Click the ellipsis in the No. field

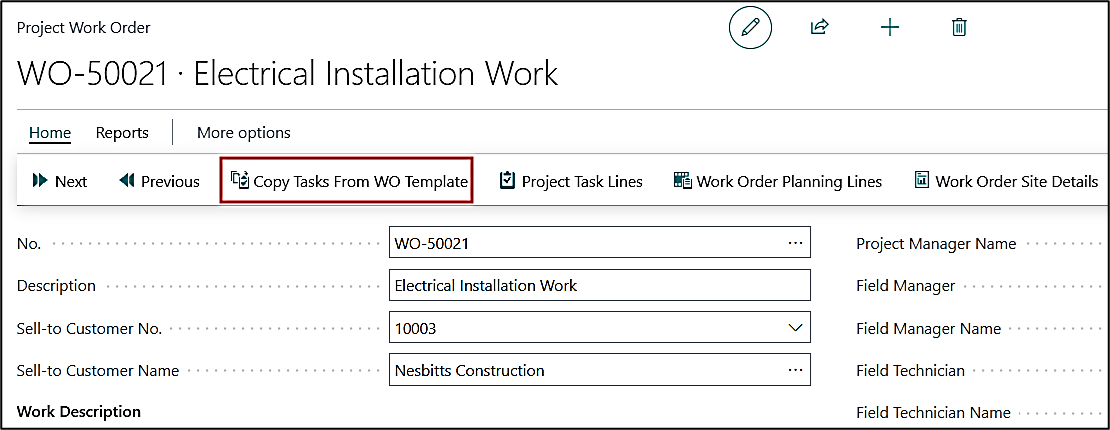coord(795,243)
